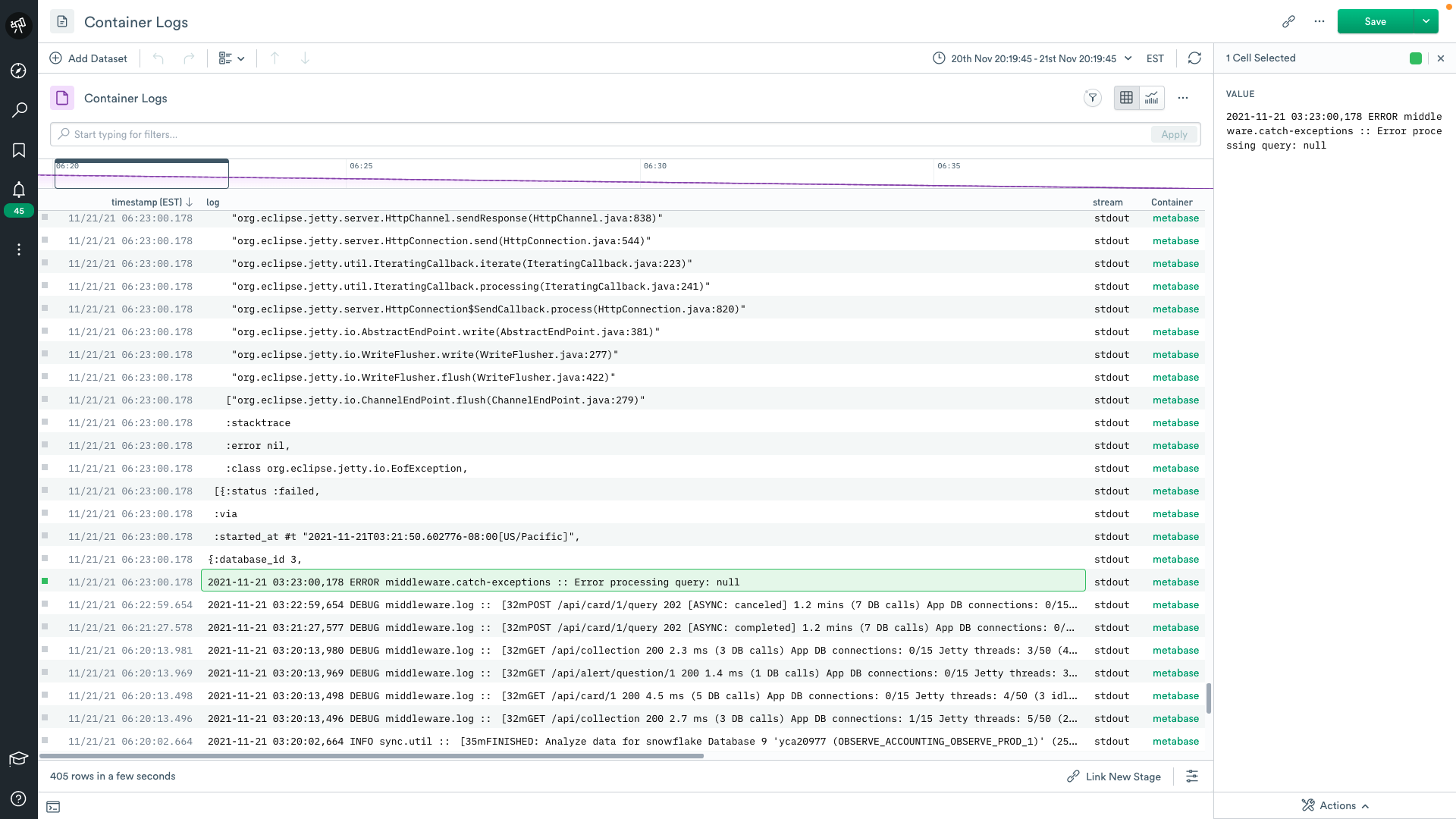1456x819 pixels.
Task: Open metabase link in the ERROR row
Action: tap(1175, 582)
